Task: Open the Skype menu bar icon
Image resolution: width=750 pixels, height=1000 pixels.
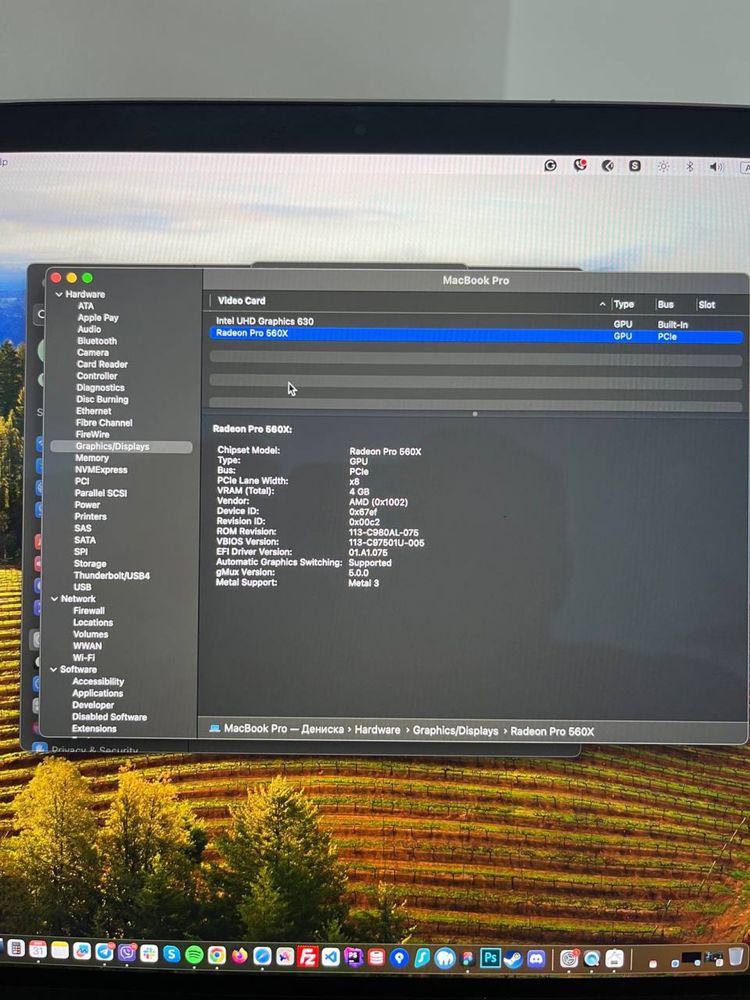Action: pos(635,166)
